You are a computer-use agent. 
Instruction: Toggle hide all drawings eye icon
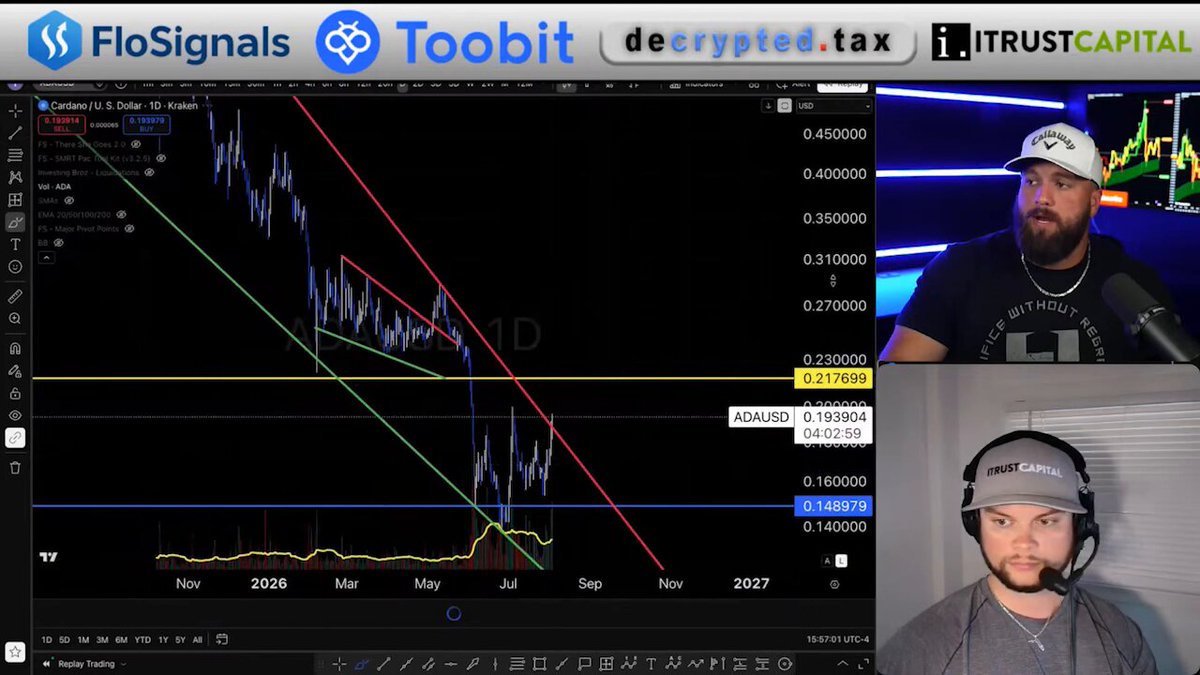tap(15, 415)
